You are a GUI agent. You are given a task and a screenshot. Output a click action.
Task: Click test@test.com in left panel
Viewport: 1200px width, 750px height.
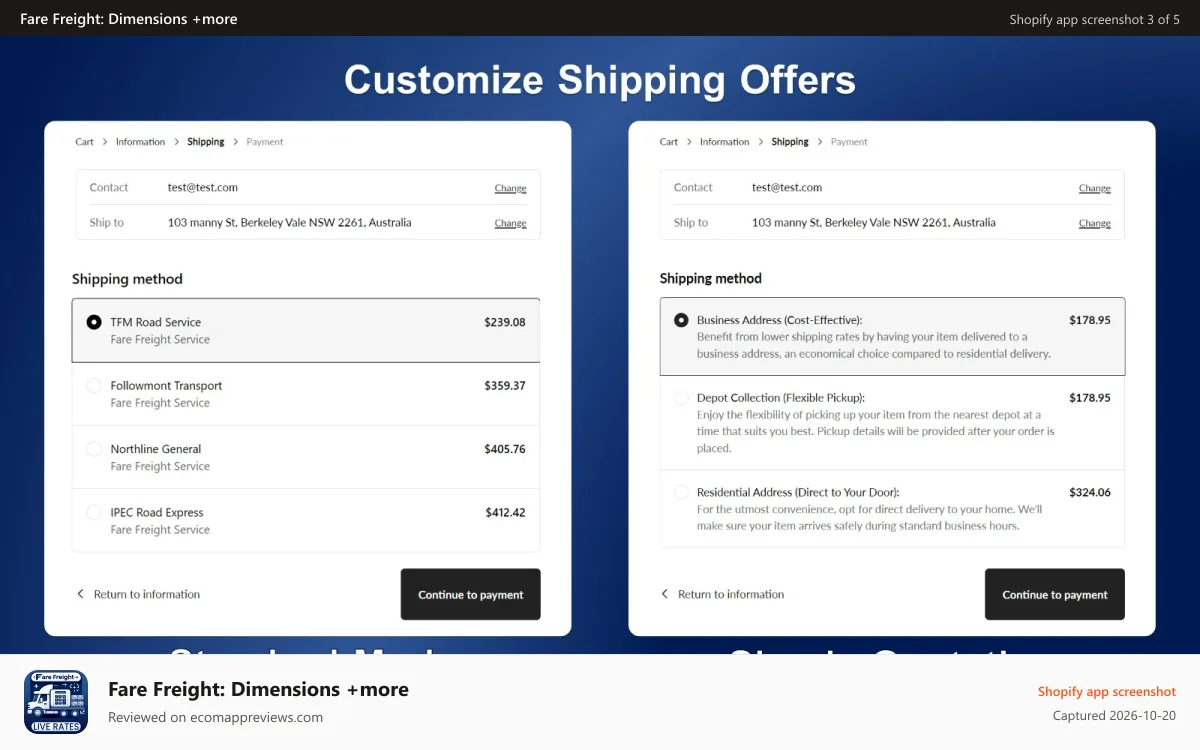[203, 187]
